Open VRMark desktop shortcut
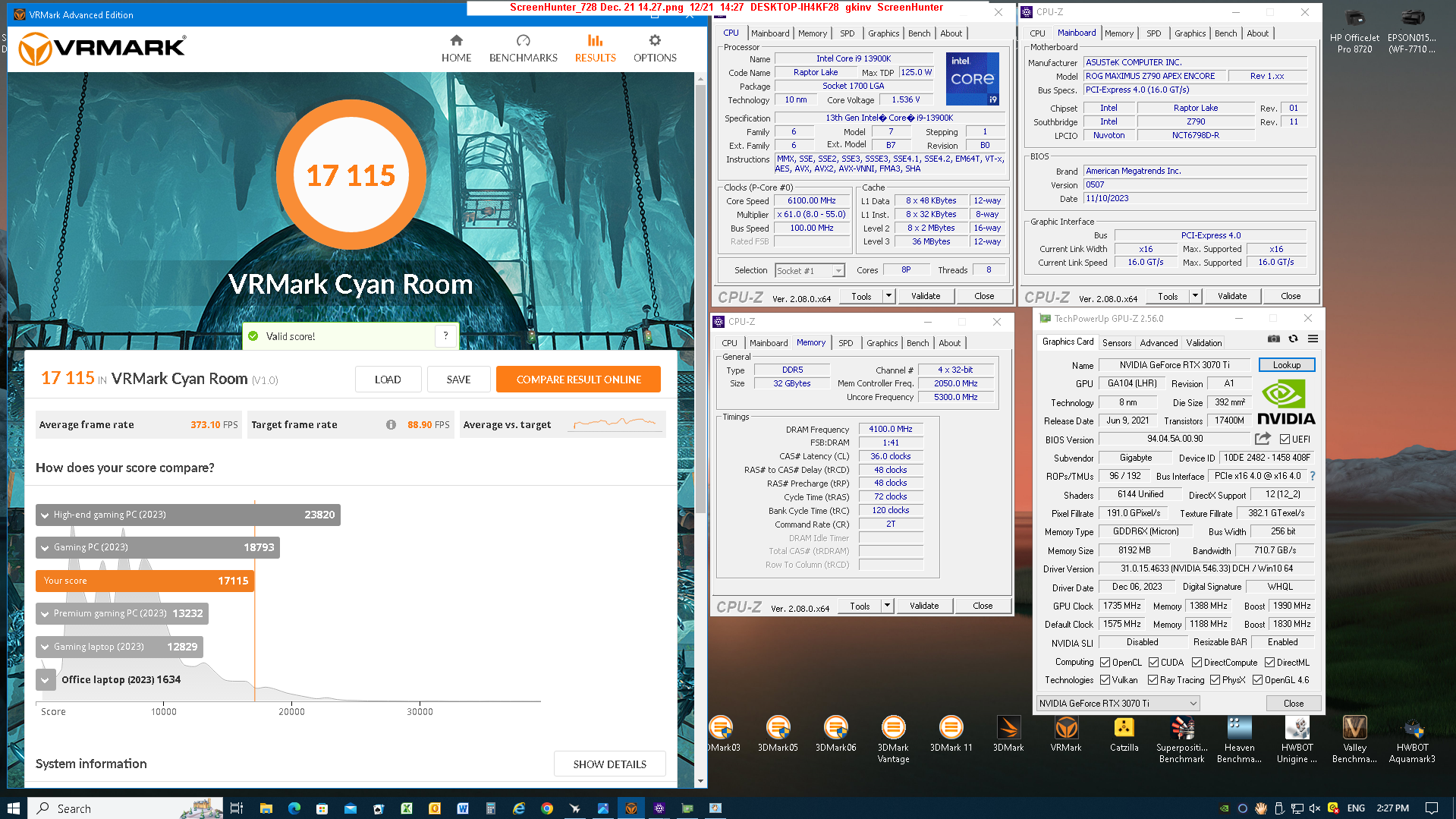 pyautogui.click(x=1066, y=734)
